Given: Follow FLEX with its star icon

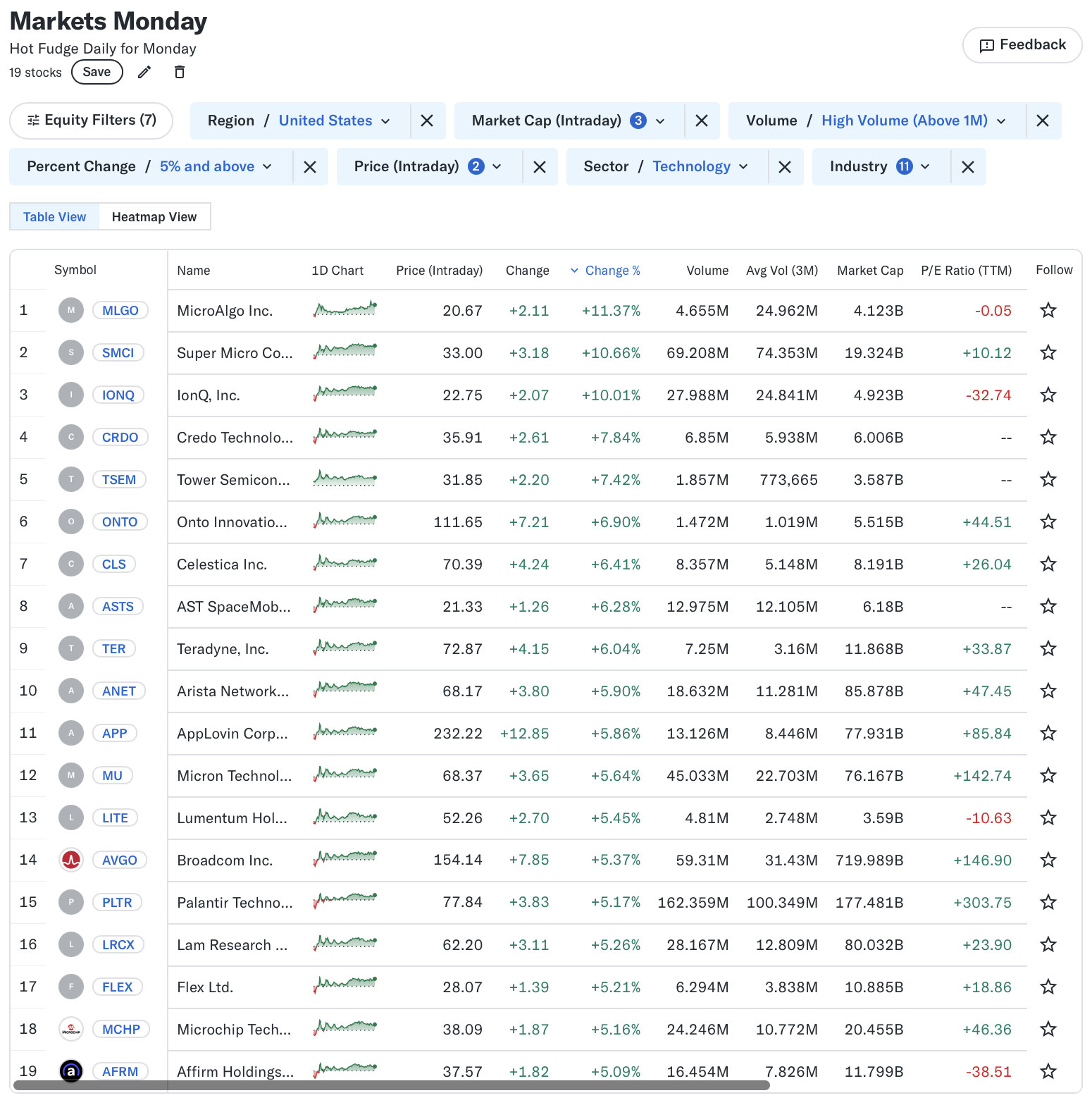Looking at the screenshot, I should (1048, 987).
